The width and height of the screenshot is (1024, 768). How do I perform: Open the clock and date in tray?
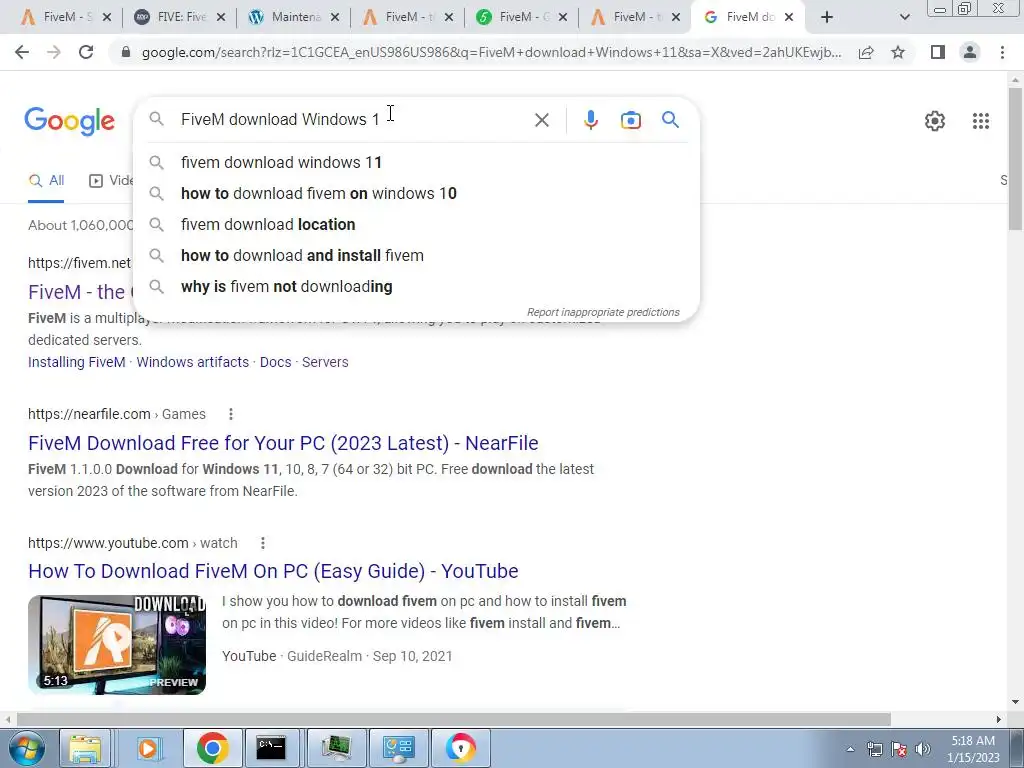(973, 749)
